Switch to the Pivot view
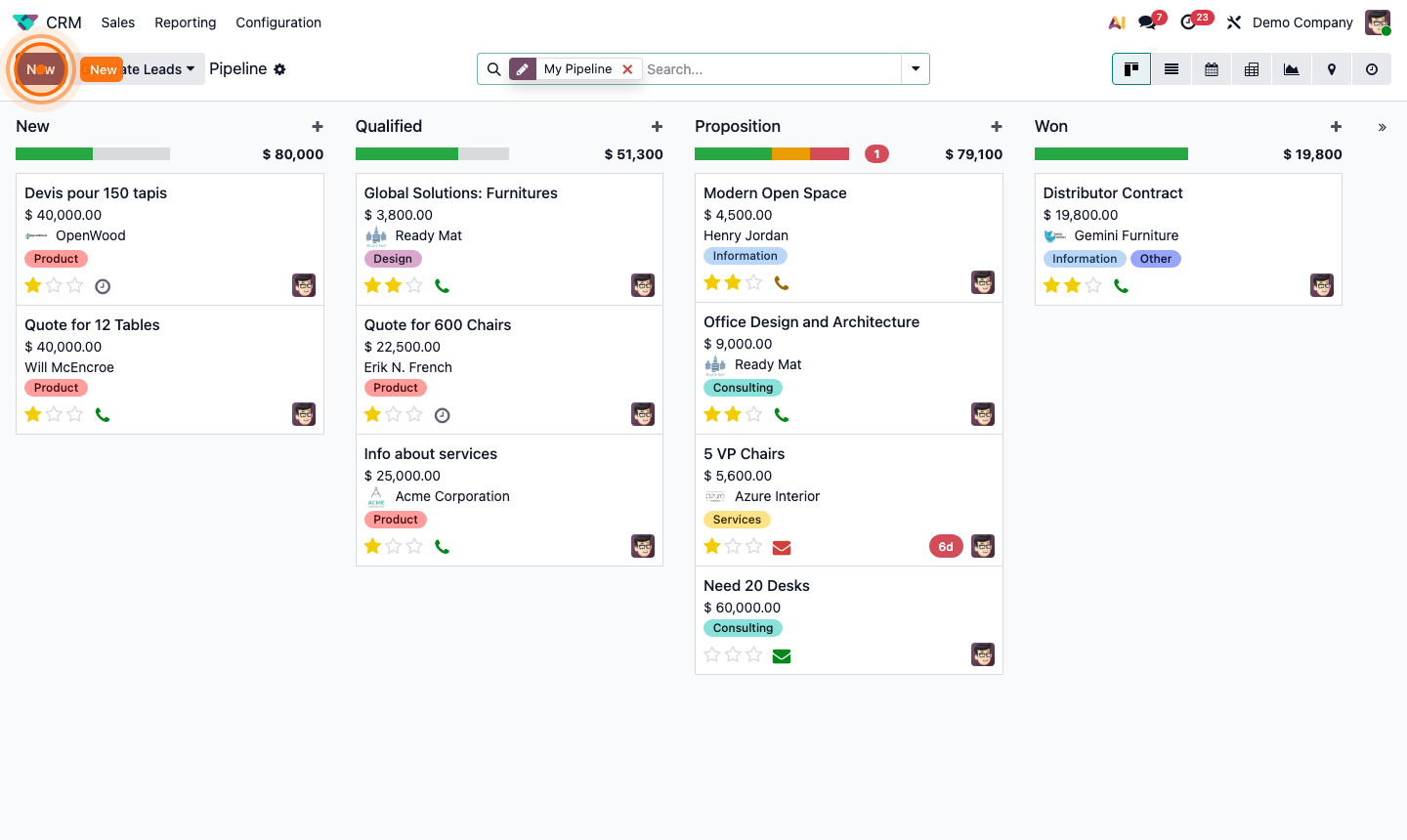 (x=1251, y=68)
